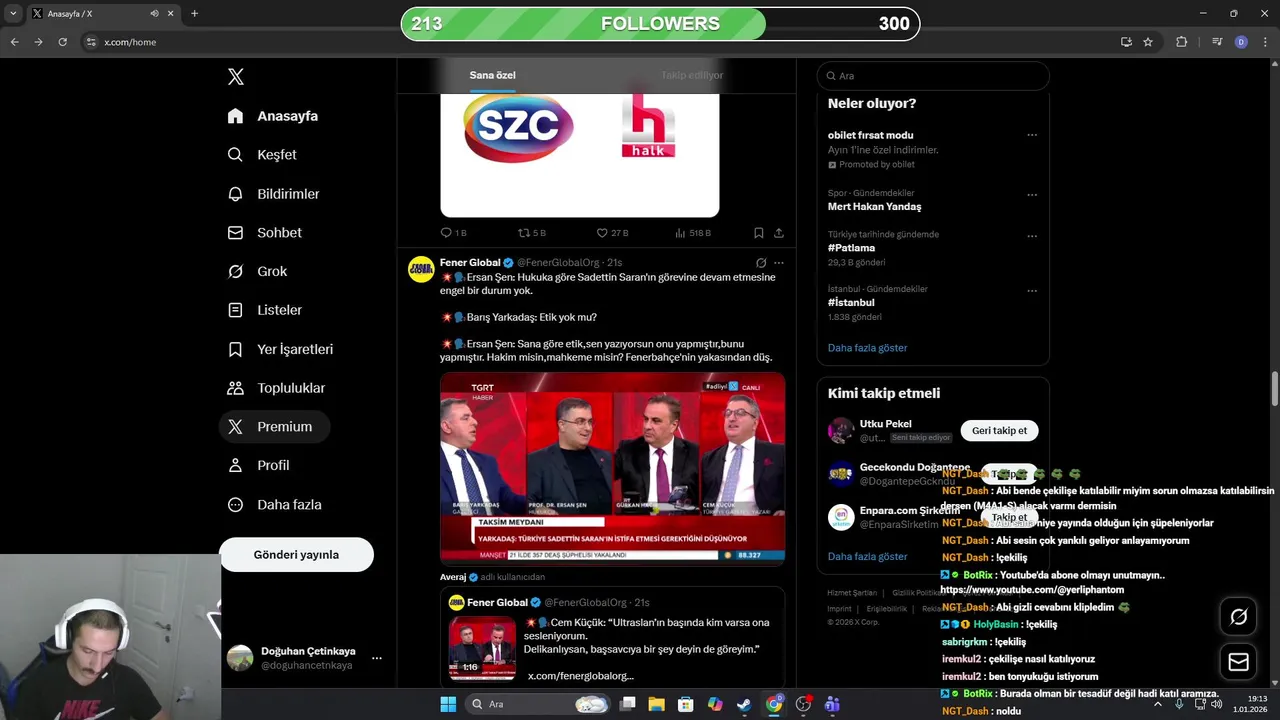The width and height of the screenshot is (1280, 720).
Task: Click Daha fazla göster under trends
Action: tap(867, 348)
